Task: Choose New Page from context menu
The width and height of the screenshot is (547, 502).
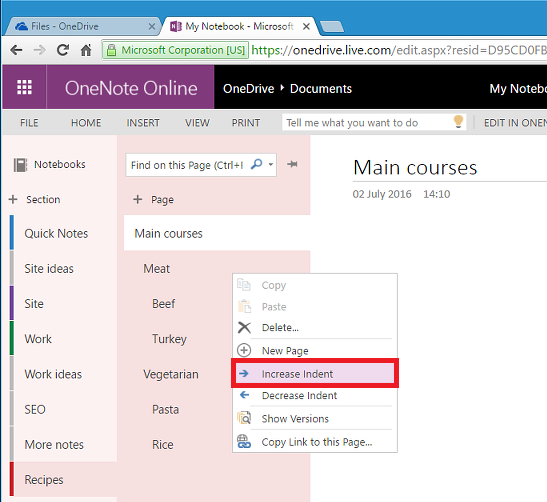Action: click(x=315, y=350)
